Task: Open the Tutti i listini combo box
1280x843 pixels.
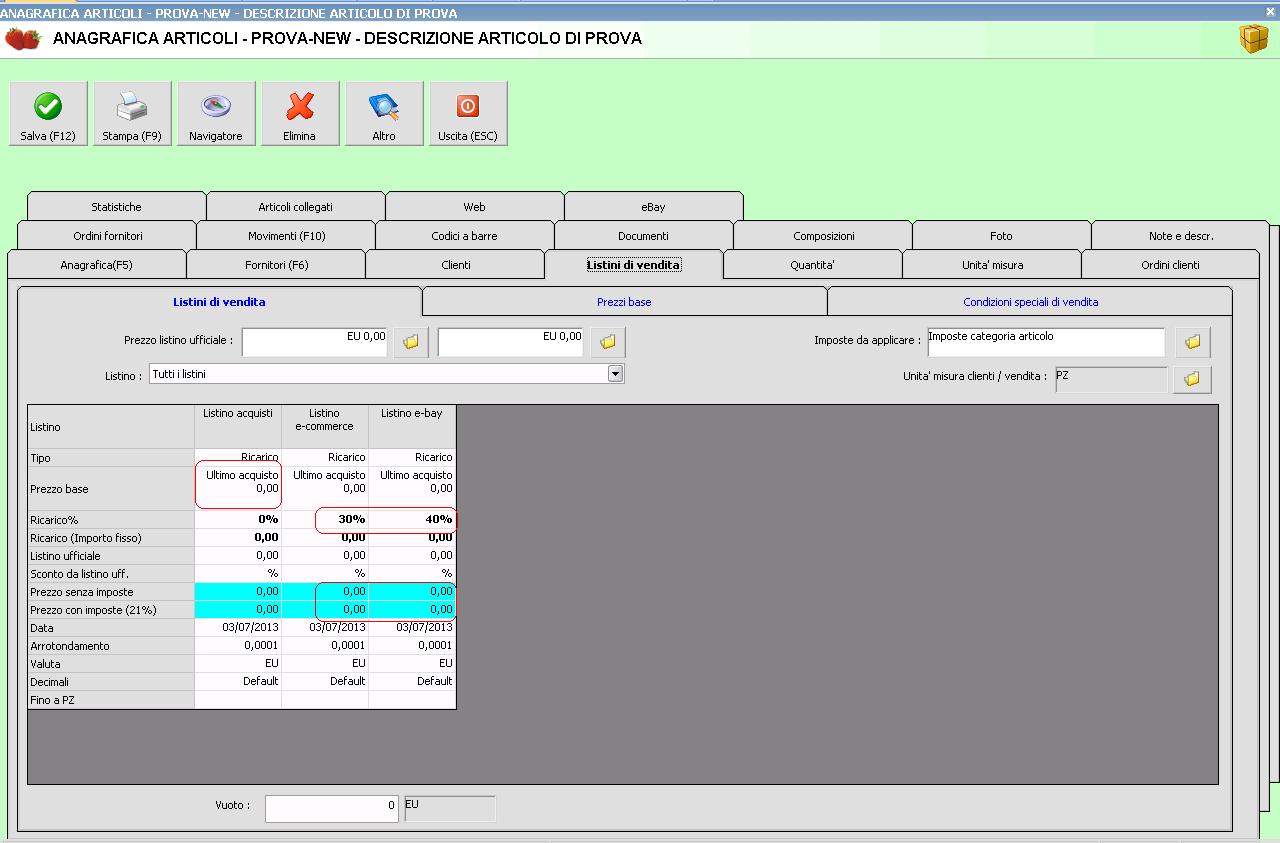Action: (x=380, y=374)
